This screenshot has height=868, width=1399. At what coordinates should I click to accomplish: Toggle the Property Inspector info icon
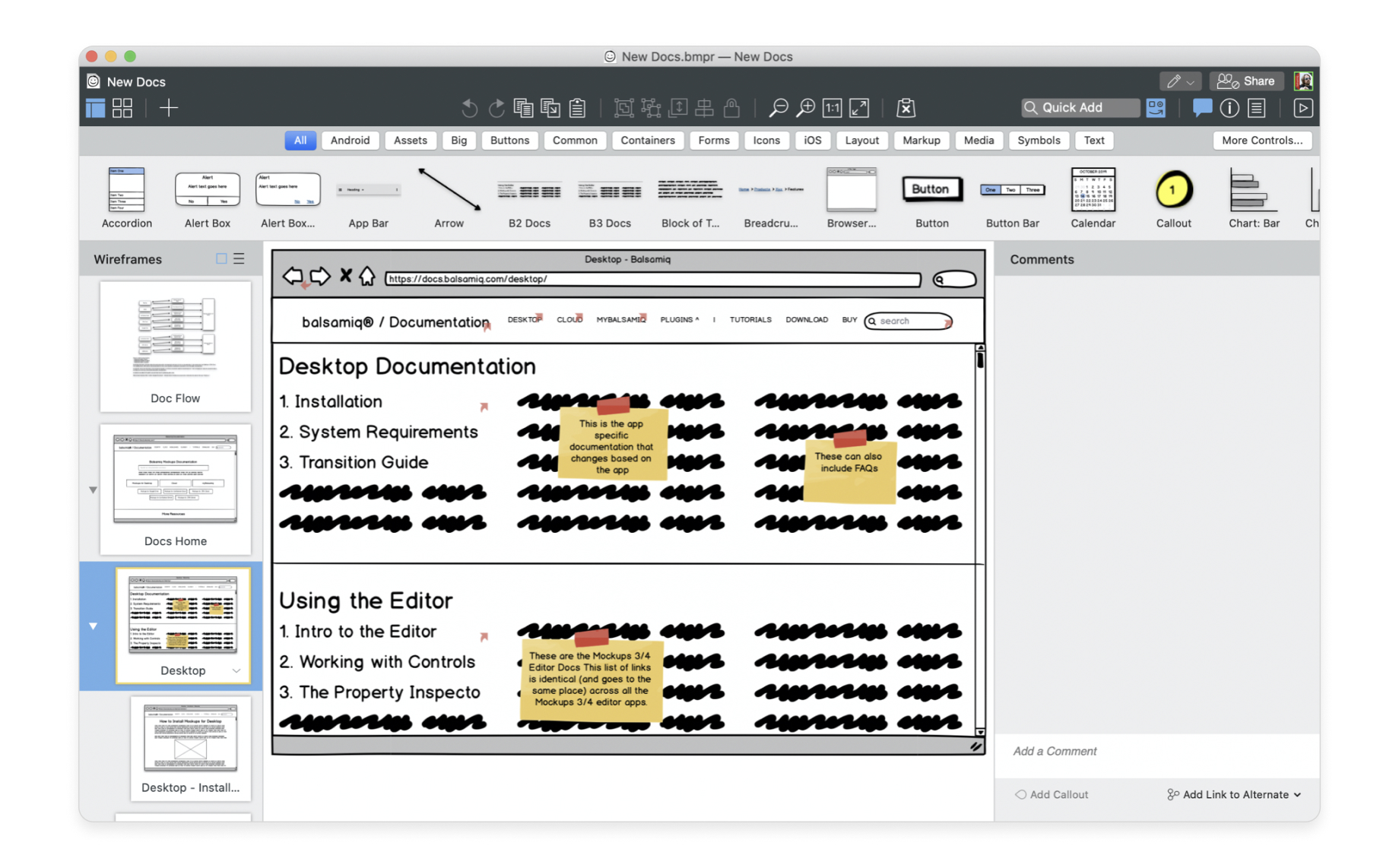1229,108
